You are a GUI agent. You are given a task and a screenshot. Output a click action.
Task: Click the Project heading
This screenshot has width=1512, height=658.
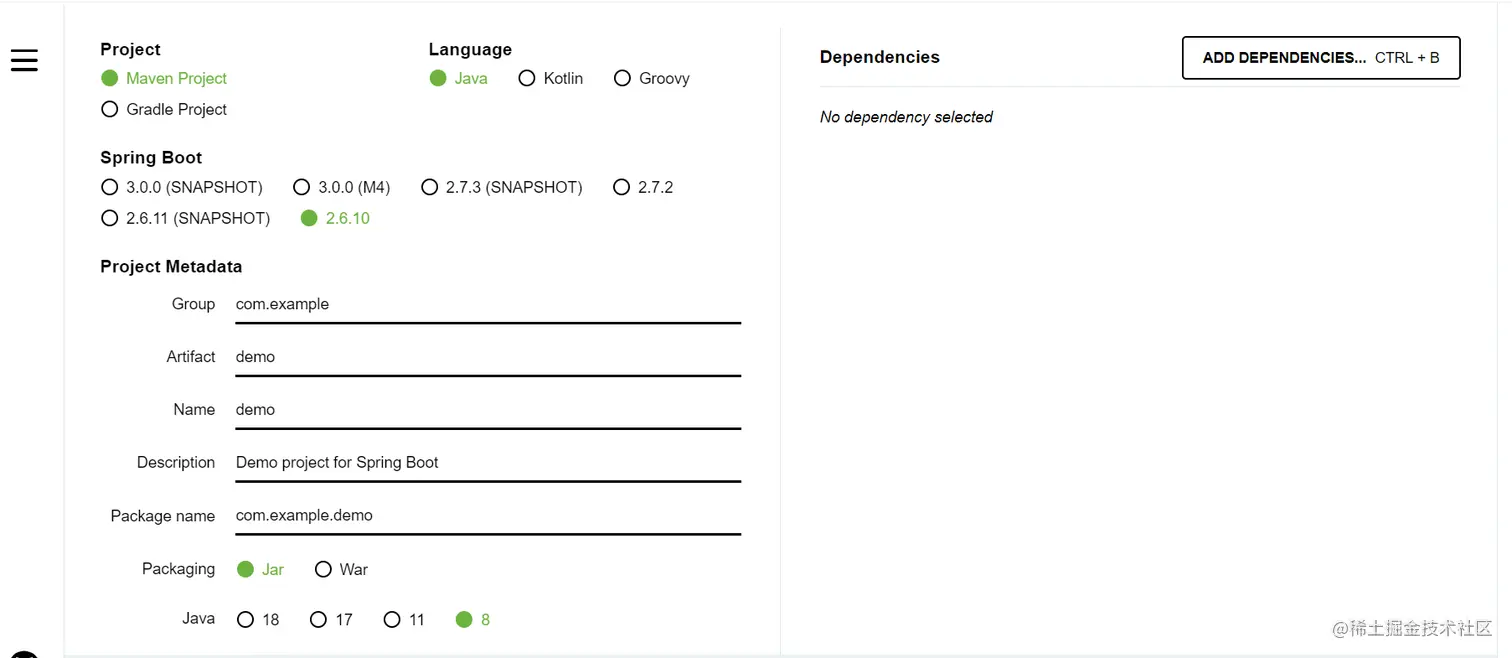click(x=130, y=49)
